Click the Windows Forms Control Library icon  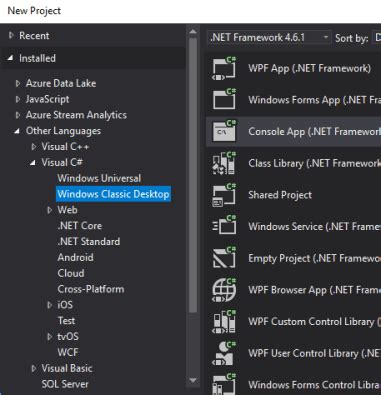pyautogui.click(x=224, y=384)
